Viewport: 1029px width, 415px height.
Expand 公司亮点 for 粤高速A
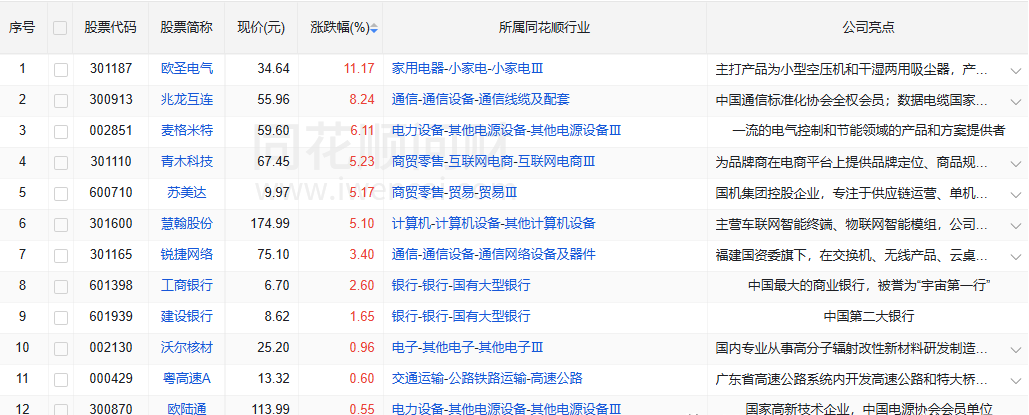pos(1017,380)
